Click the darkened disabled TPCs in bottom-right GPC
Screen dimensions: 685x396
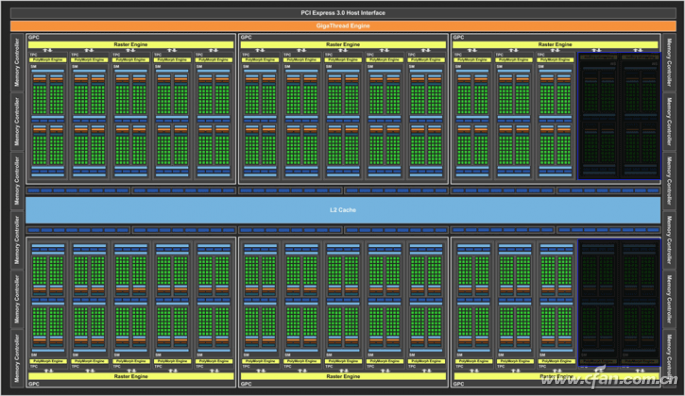pos(619,302)
